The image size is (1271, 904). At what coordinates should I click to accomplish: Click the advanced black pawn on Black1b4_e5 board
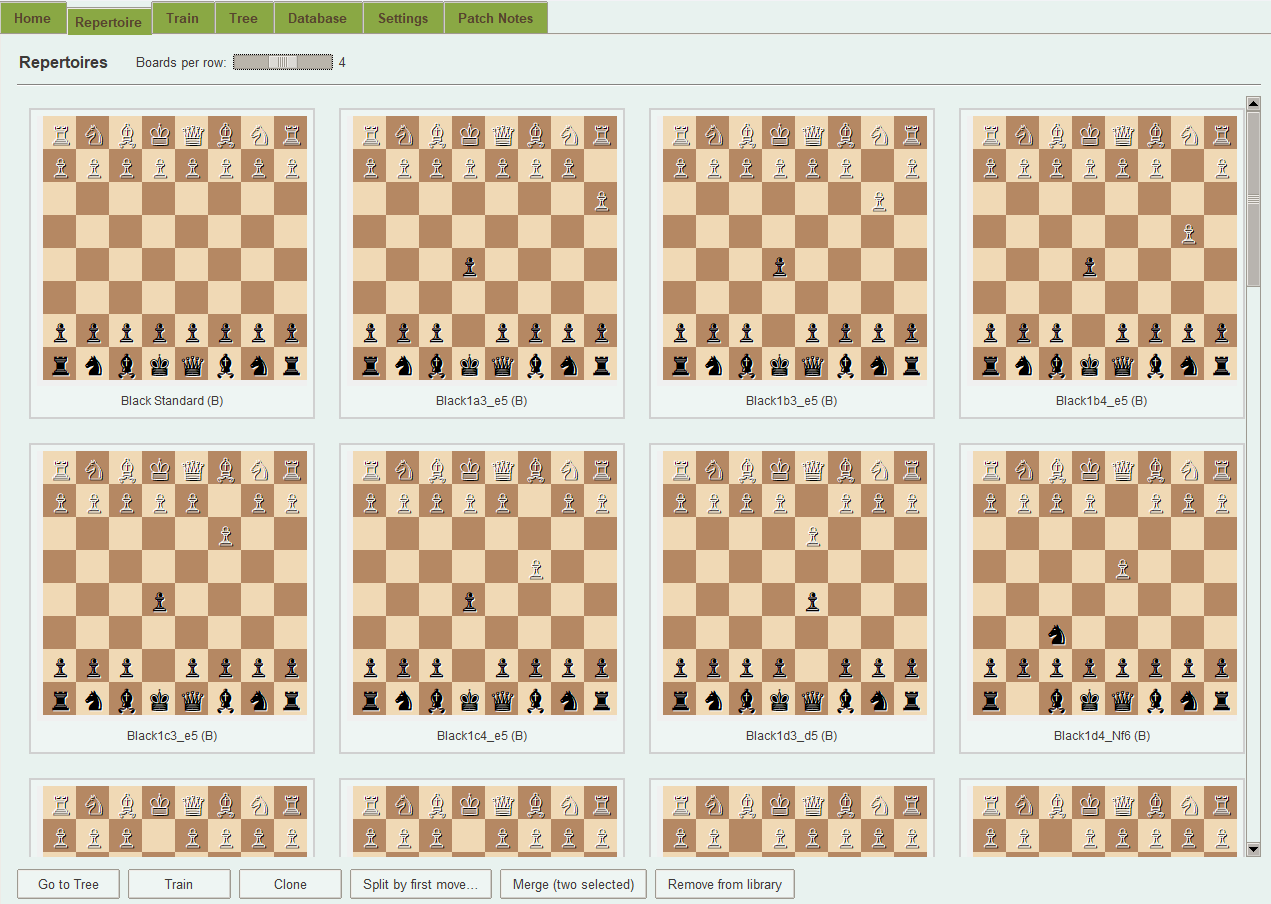click(x=1089, y=265)
